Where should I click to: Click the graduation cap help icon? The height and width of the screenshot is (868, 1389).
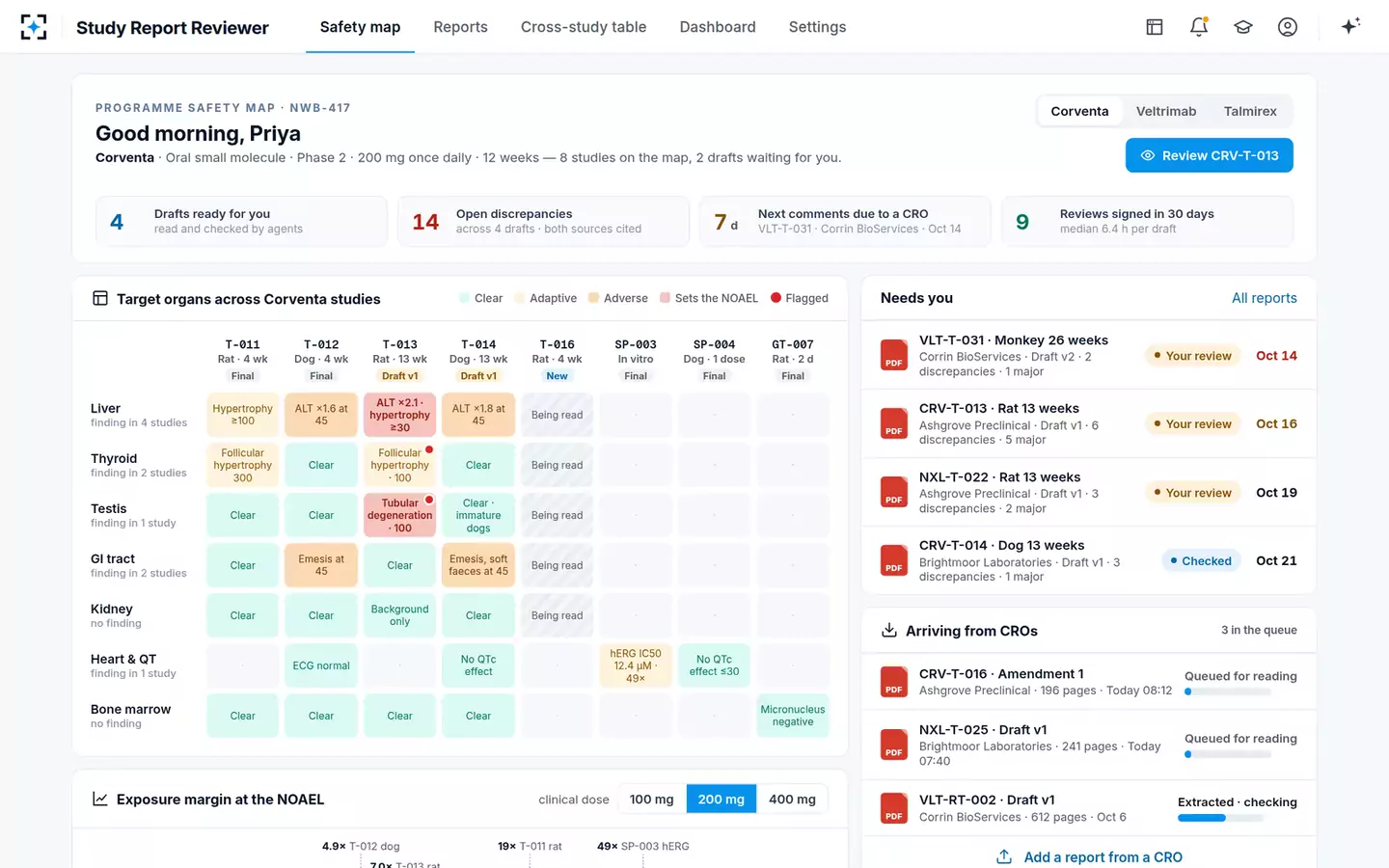click(x=1243, y=27)
